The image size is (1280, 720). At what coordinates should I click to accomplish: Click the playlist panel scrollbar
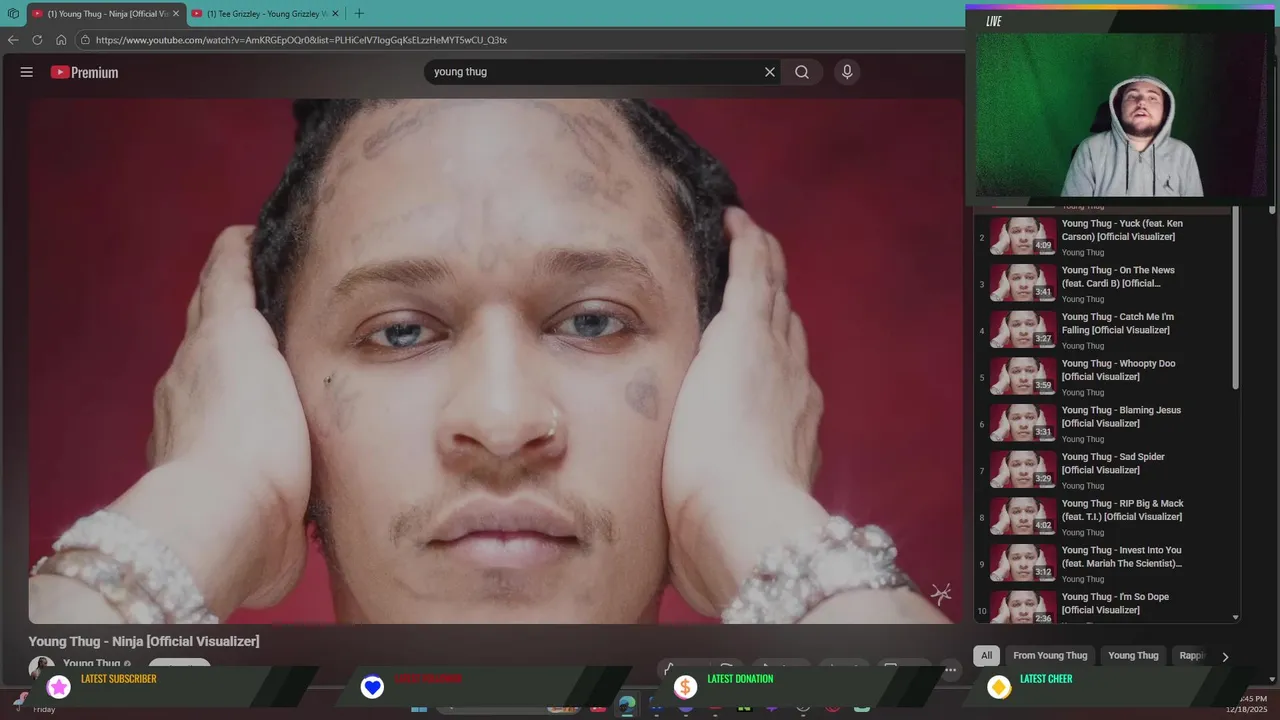[1235, 300]
